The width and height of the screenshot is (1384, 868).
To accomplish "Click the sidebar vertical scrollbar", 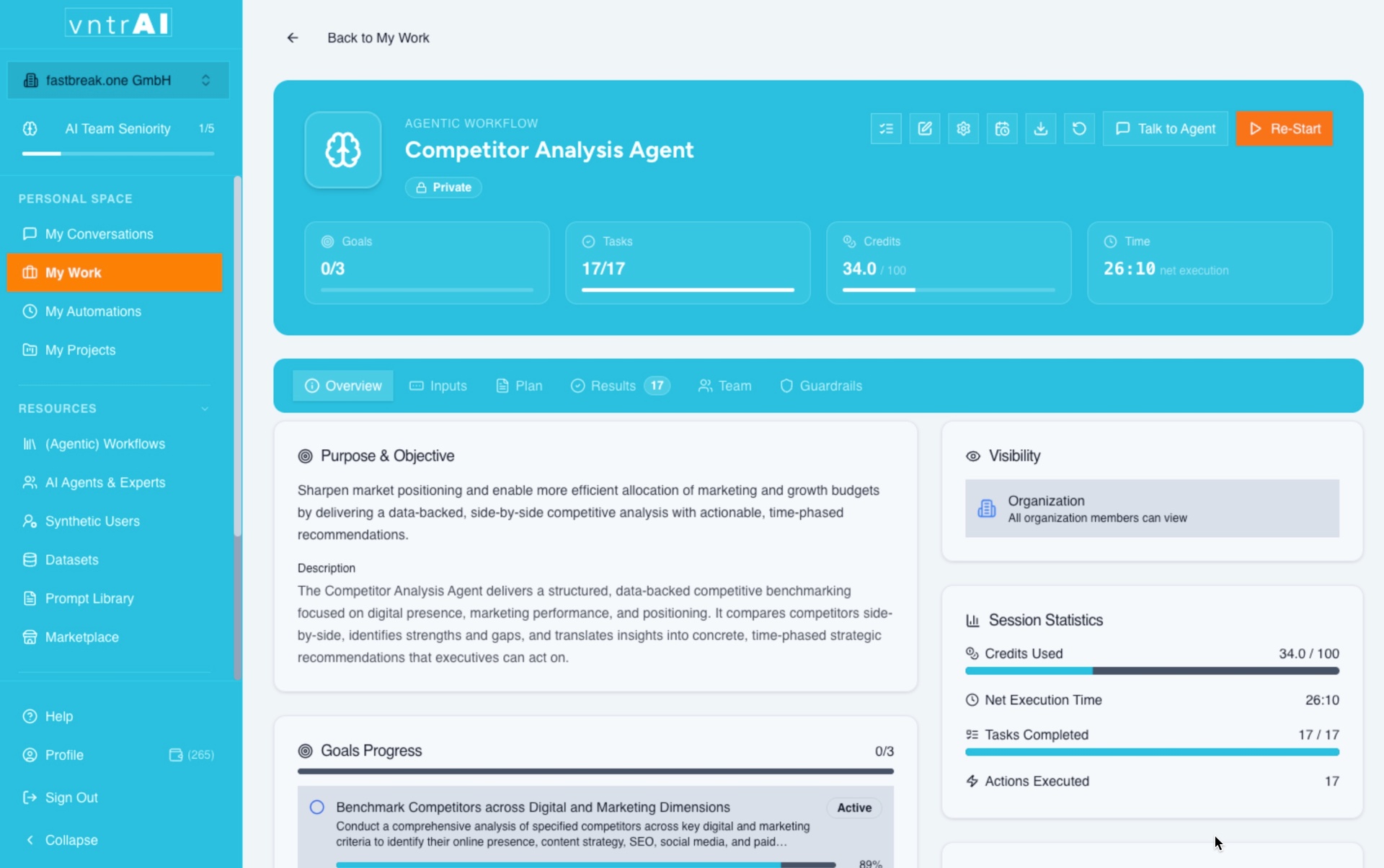I will [237, 357].
